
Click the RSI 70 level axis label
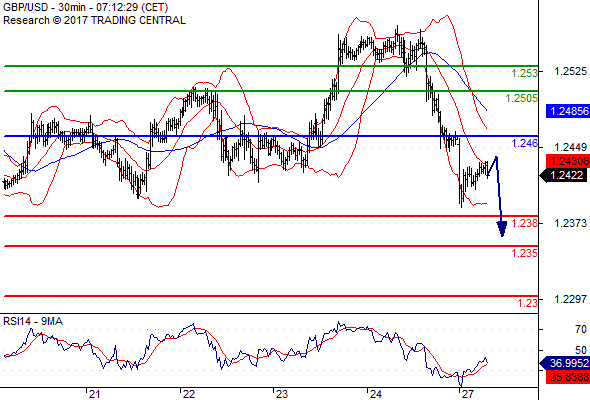[x=581, y=329]
